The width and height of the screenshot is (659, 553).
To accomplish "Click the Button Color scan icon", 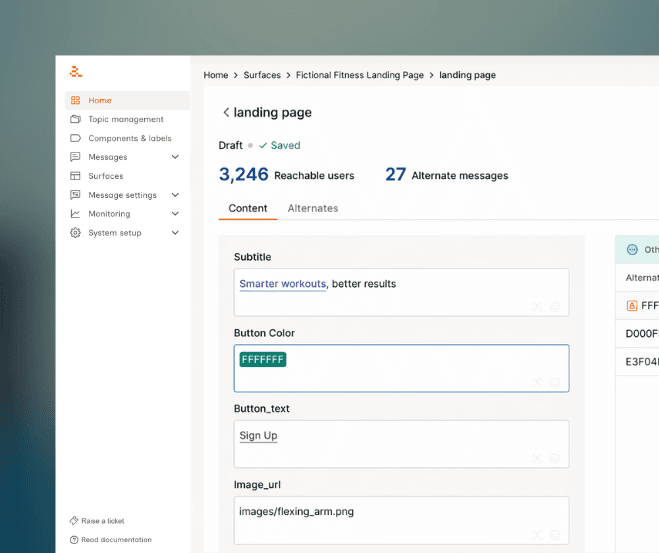I will pos(537,382).
